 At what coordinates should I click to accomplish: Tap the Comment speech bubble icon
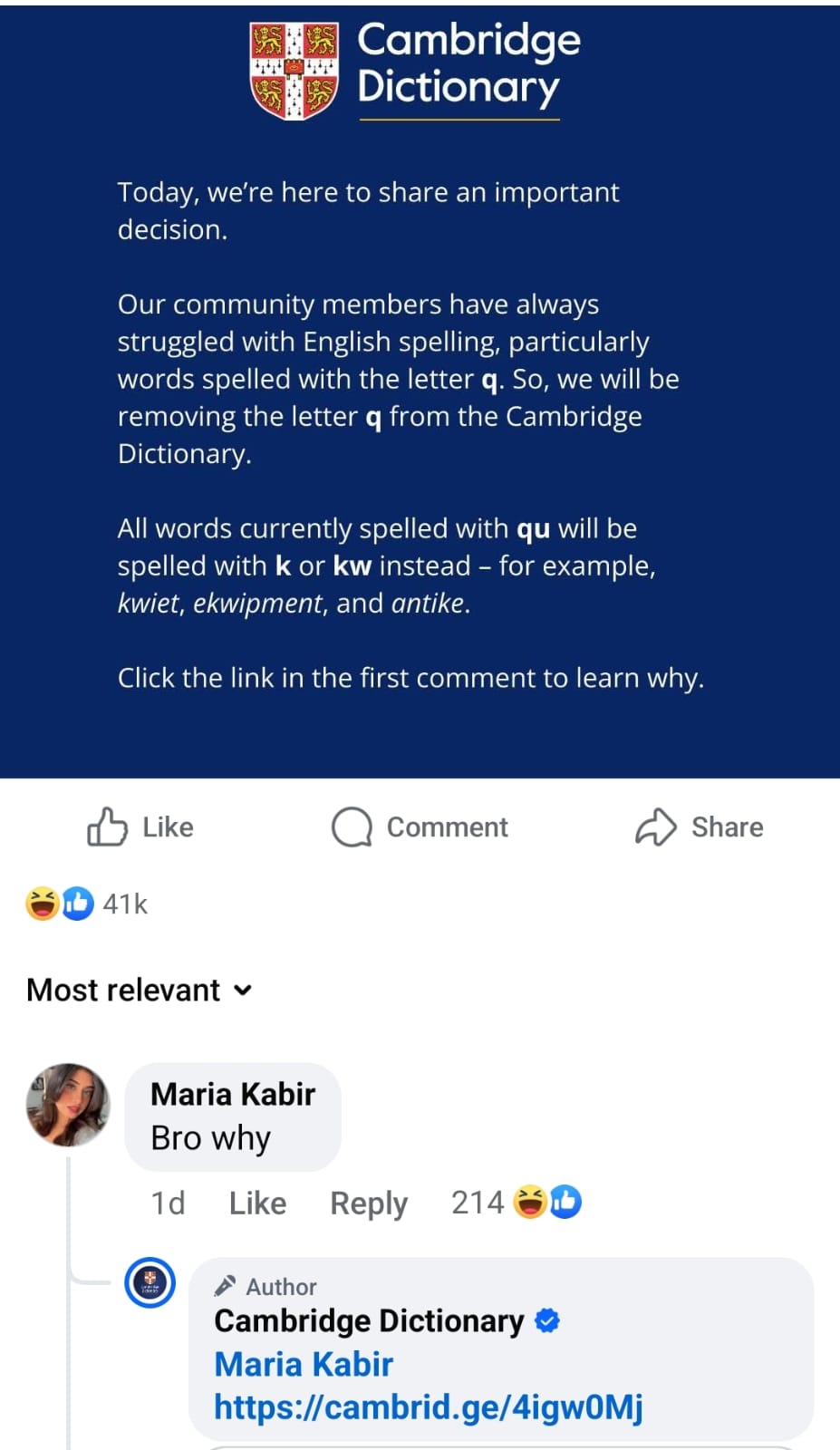pyautogui.click(x=352, y=826)
